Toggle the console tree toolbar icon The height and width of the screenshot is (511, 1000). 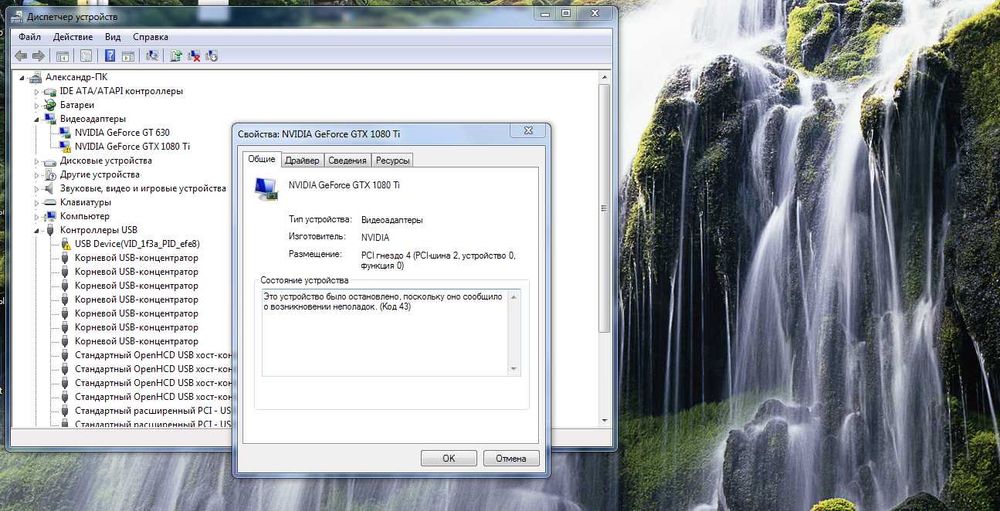tap(62, 56)
